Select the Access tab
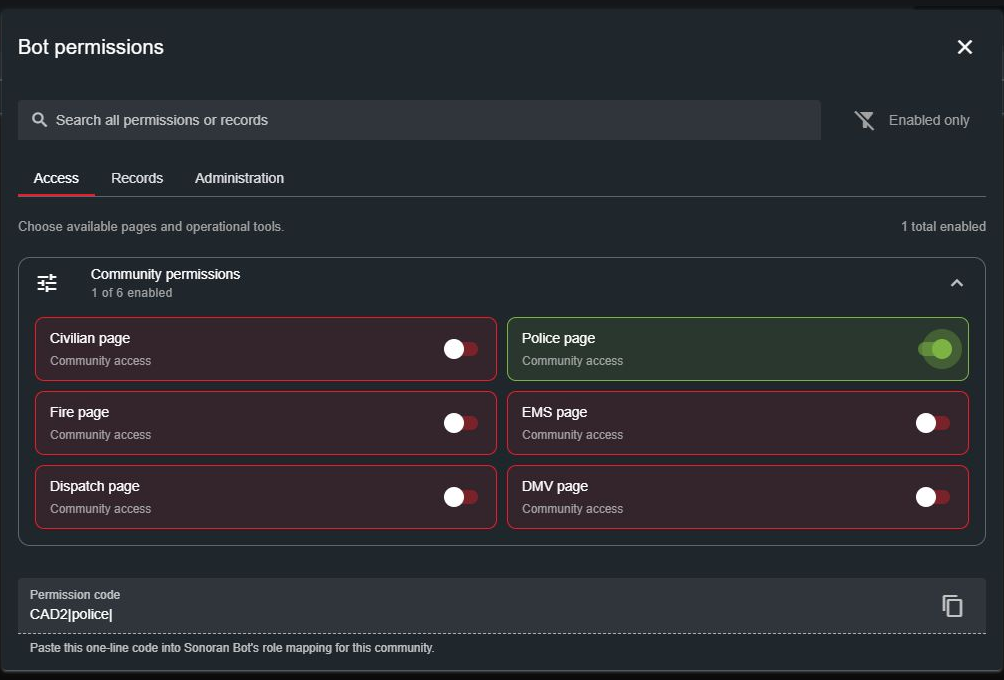The image size is (1004, 680). (x=56, y=178)
